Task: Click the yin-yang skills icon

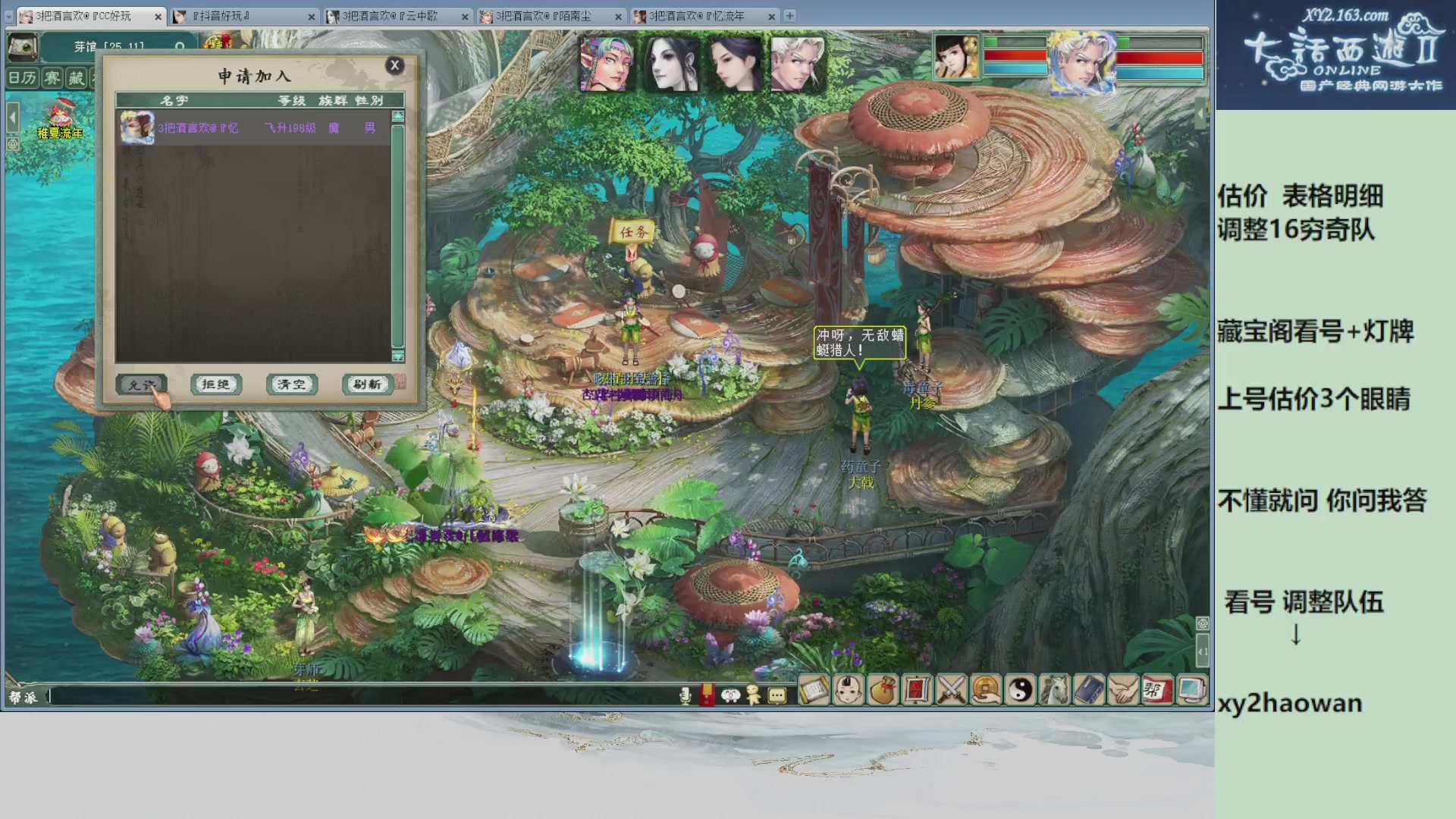Action: click(1021, 691)
